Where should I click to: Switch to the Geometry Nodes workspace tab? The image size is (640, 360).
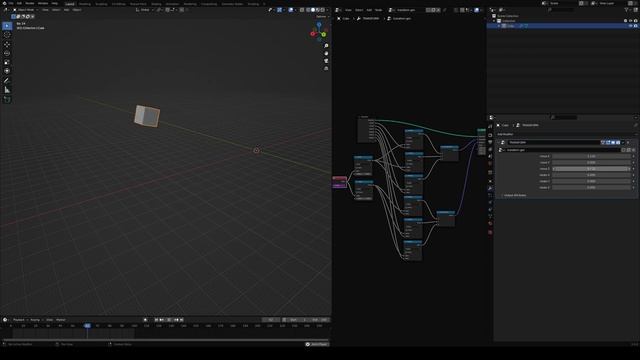tap(232, 4)
